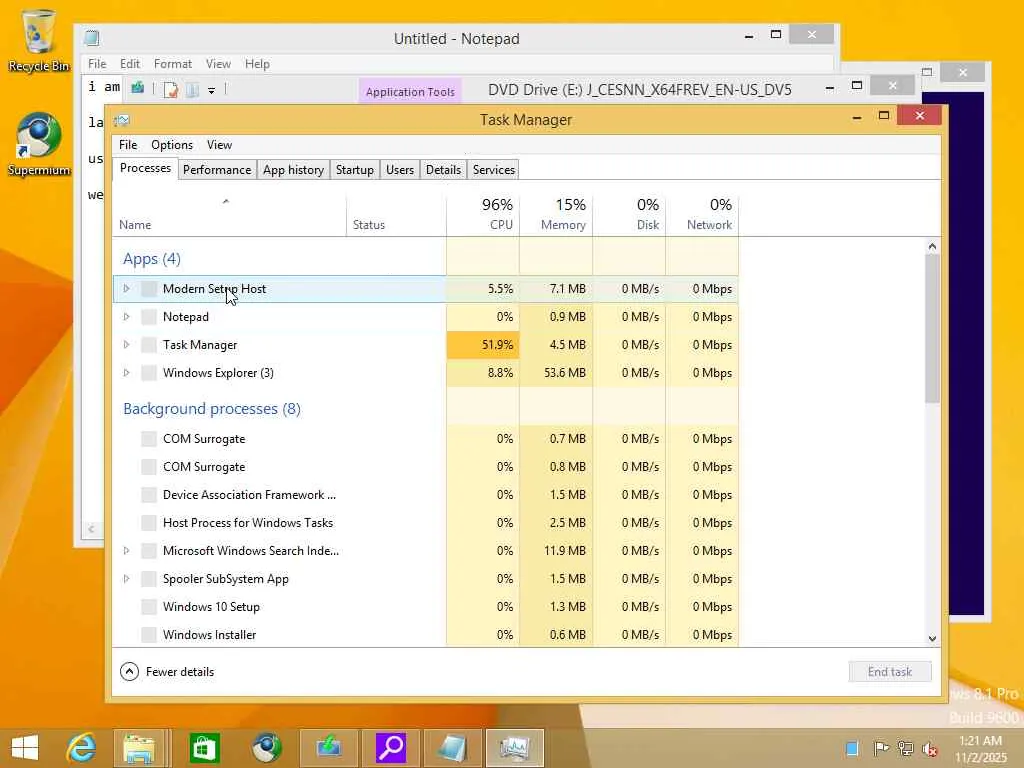The height and width of the screenshot is (768, 1024).
Task: Open the Windows Store taskbar icon
Action: point(204,748)
